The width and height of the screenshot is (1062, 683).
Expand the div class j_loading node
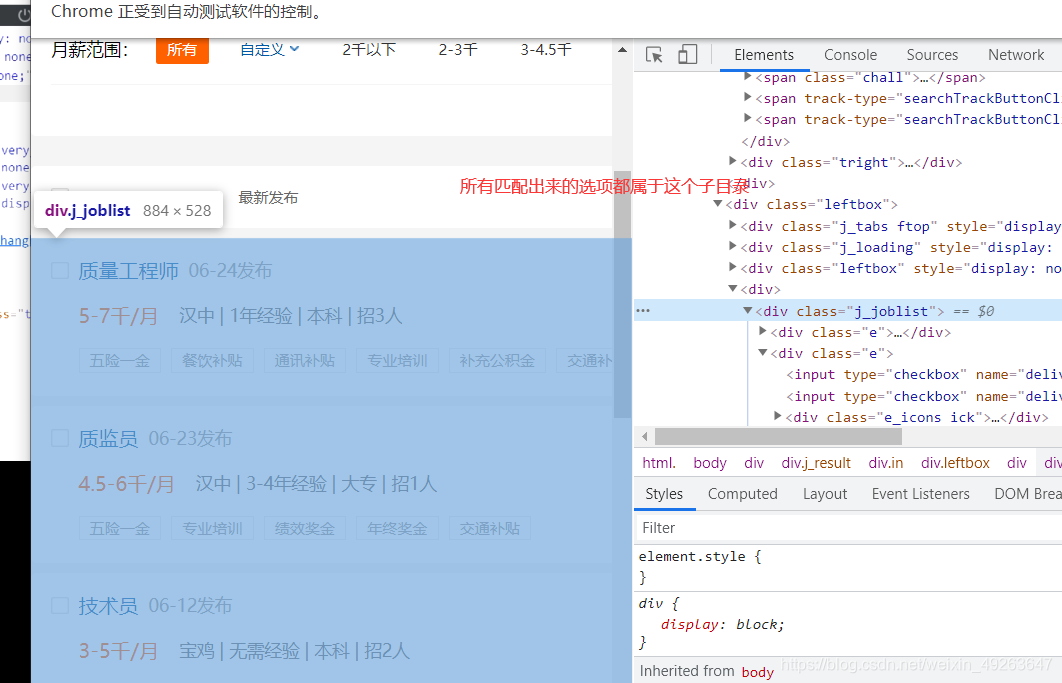pyautogui.click(x=733, y=246)
